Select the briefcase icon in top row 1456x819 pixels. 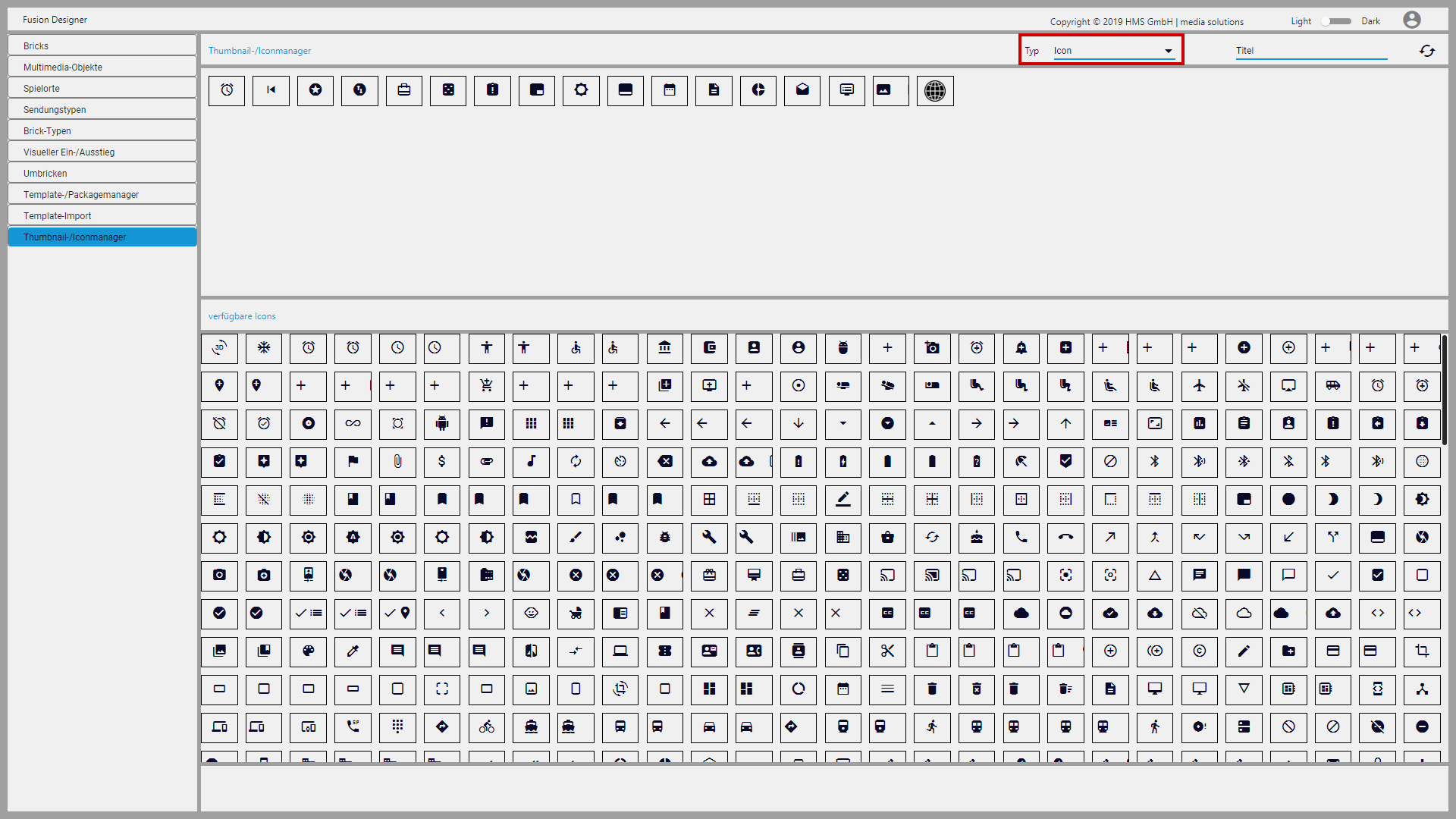pyautogui.click(x=403, y=90)
